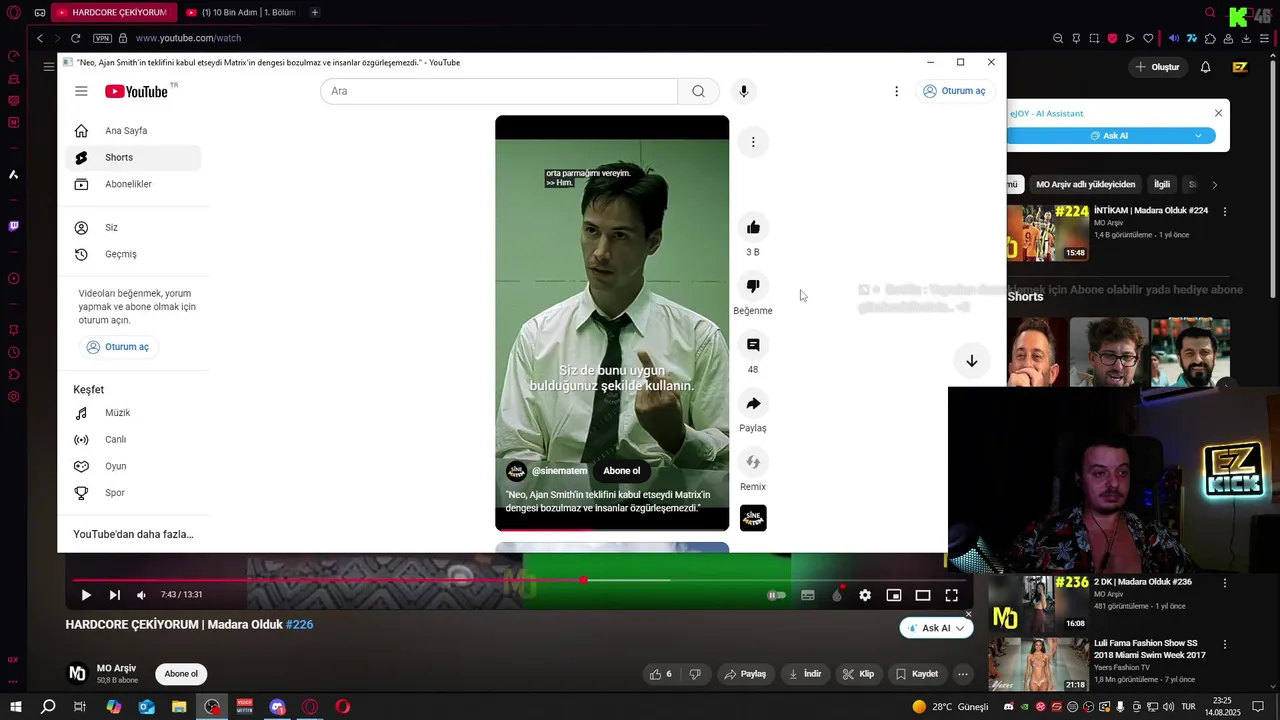This screenshot has width=1280, height=720.
Task: Select the MO Arşiv adlı yükleyiciden chip
Action: tap(1086, 184)
